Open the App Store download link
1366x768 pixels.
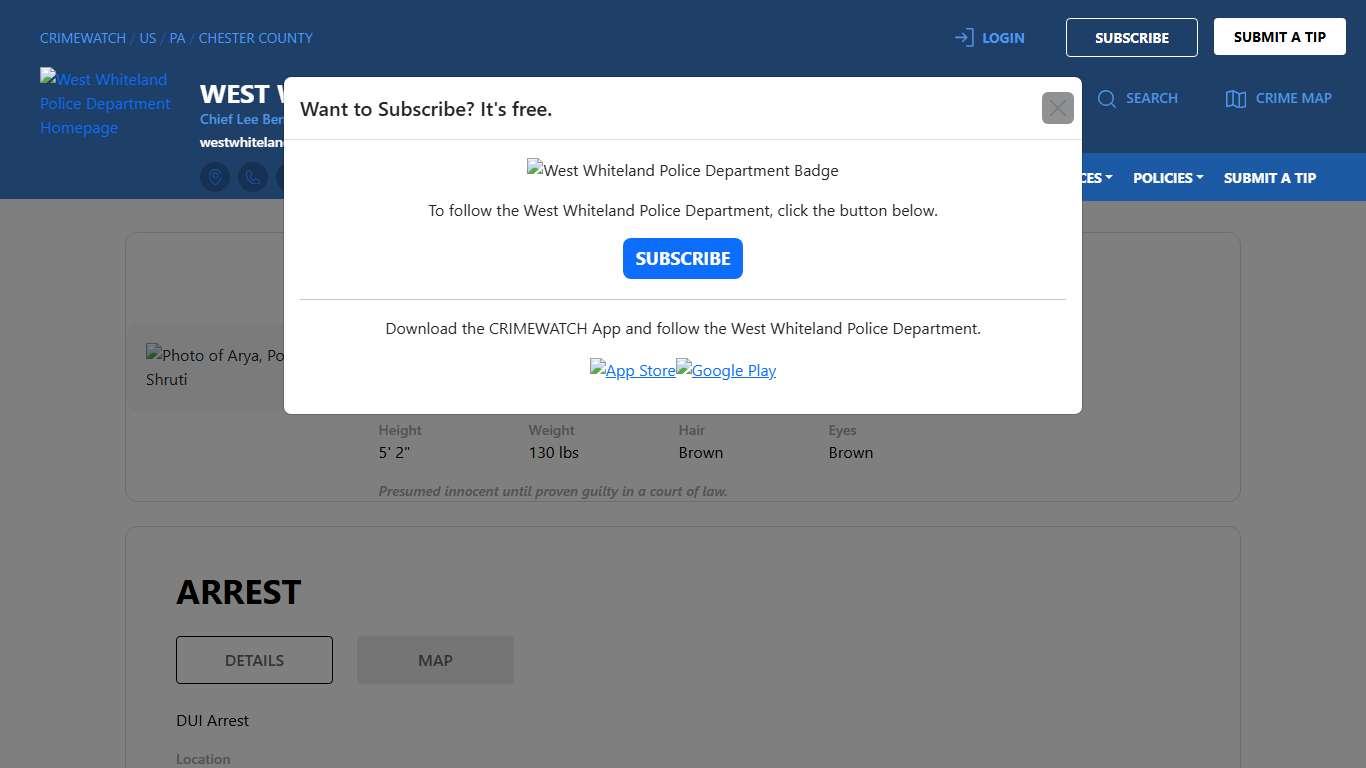633,370
